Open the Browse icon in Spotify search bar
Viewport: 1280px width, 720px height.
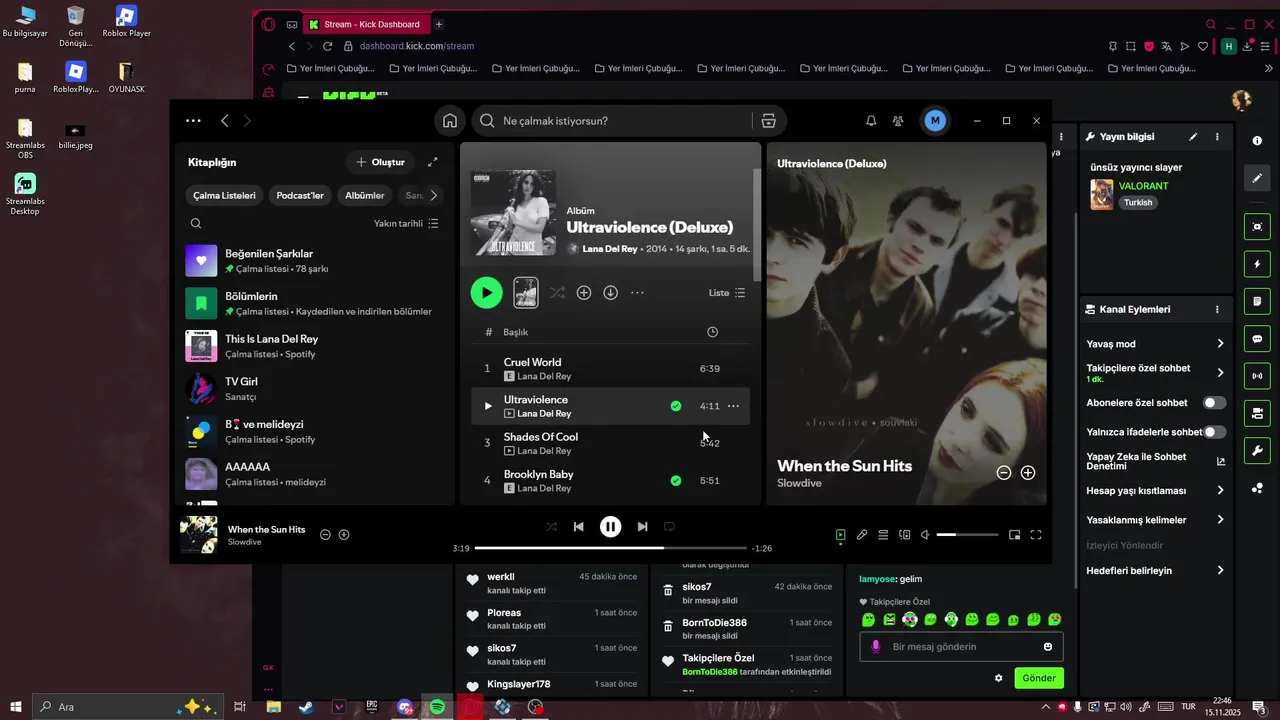click(768, 121)
